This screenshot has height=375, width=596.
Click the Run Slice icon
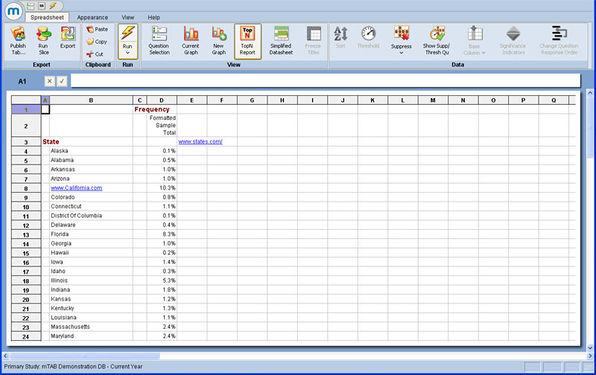pos(44,35)
